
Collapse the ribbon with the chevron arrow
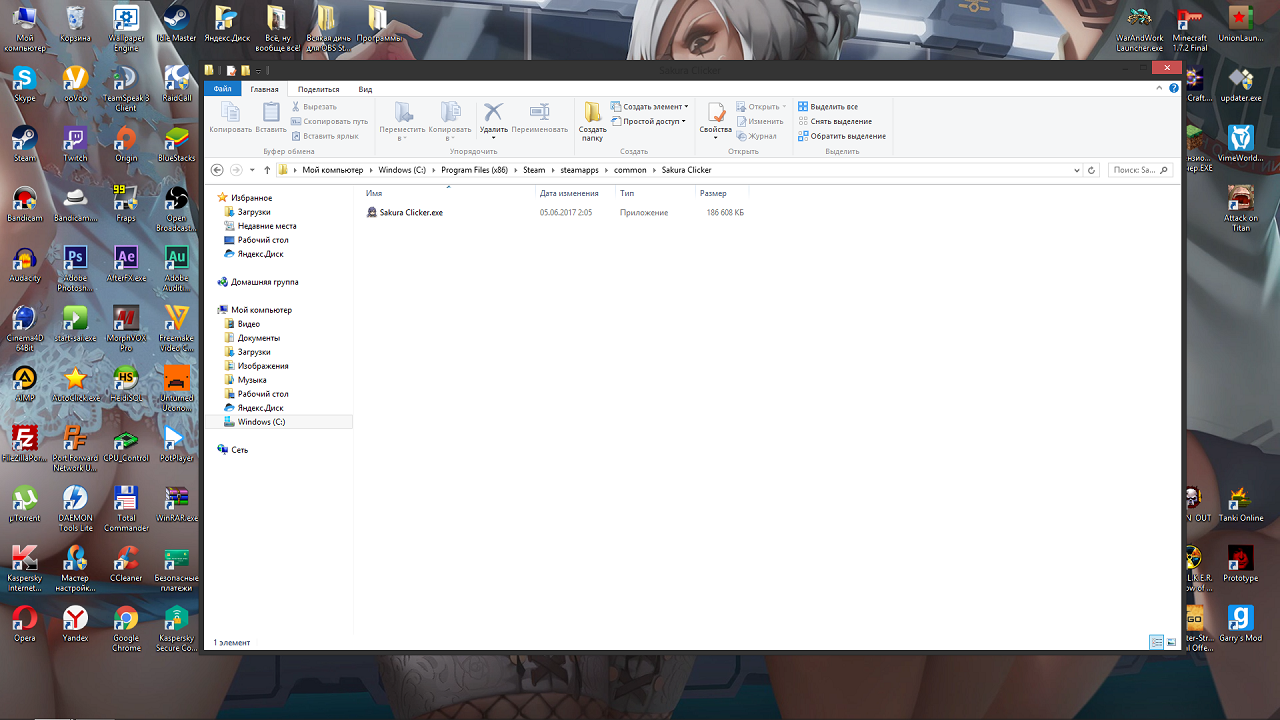pyautogui.click(x=1160, y=89)
